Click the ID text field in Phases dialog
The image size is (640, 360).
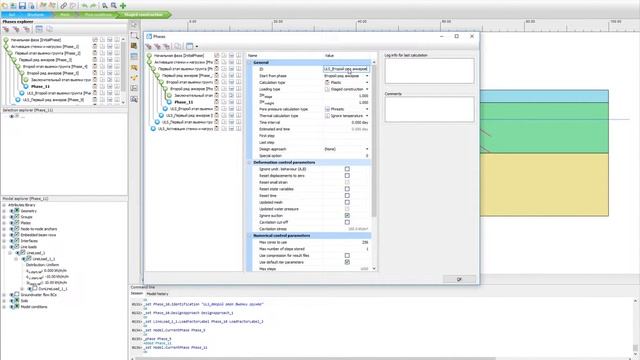tap(346, 69)
